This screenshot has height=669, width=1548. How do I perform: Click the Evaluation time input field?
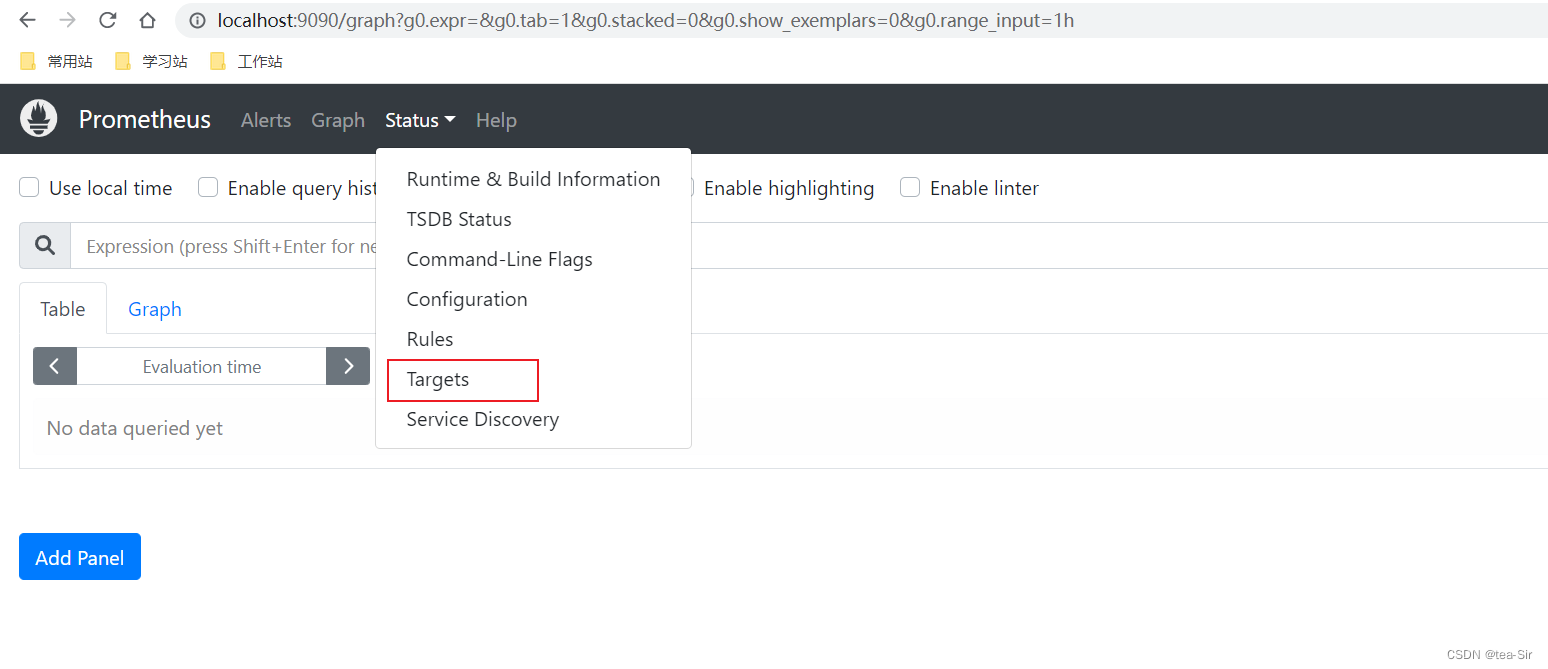202,367
